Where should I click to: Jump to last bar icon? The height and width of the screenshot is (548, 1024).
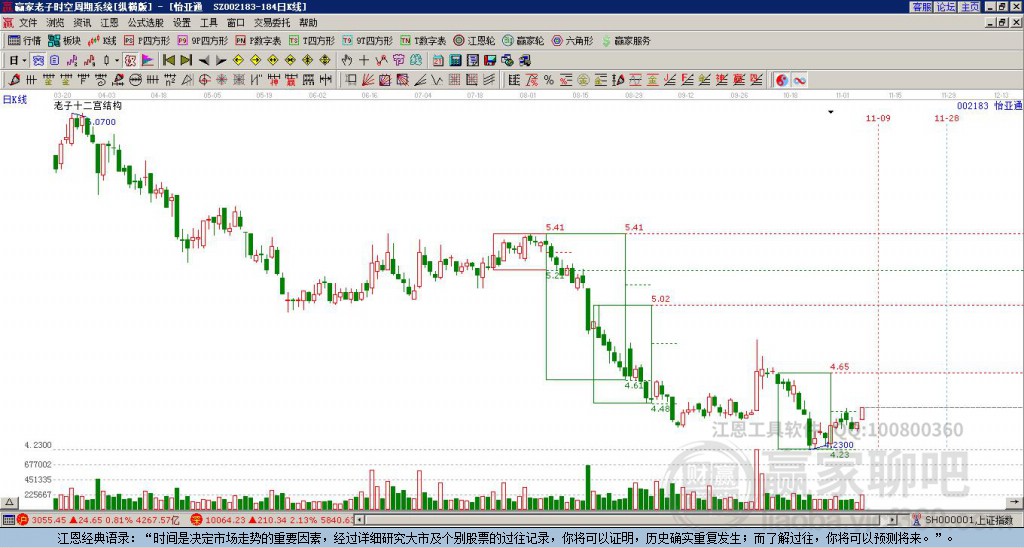point(186,61)
